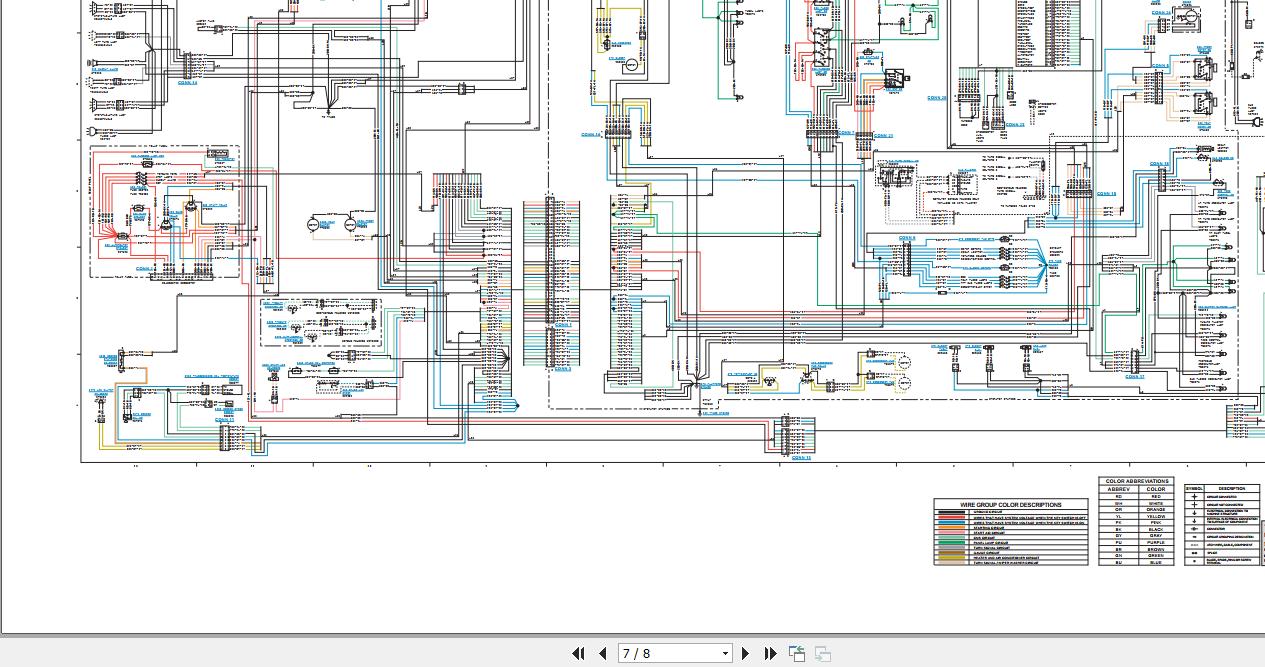Click the CONN 15 link at diagram bottom

click(x=801, y=458)
